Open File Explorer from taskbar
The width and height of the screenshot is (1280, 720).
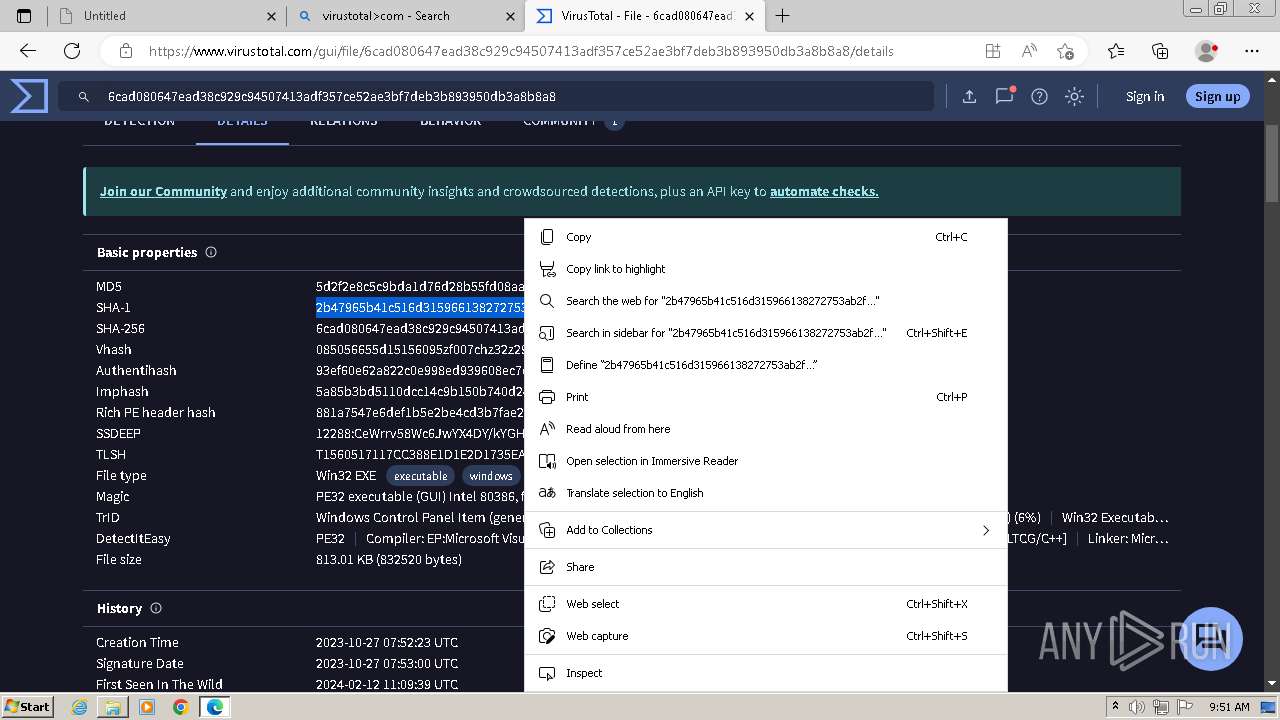tap(113, 707)
